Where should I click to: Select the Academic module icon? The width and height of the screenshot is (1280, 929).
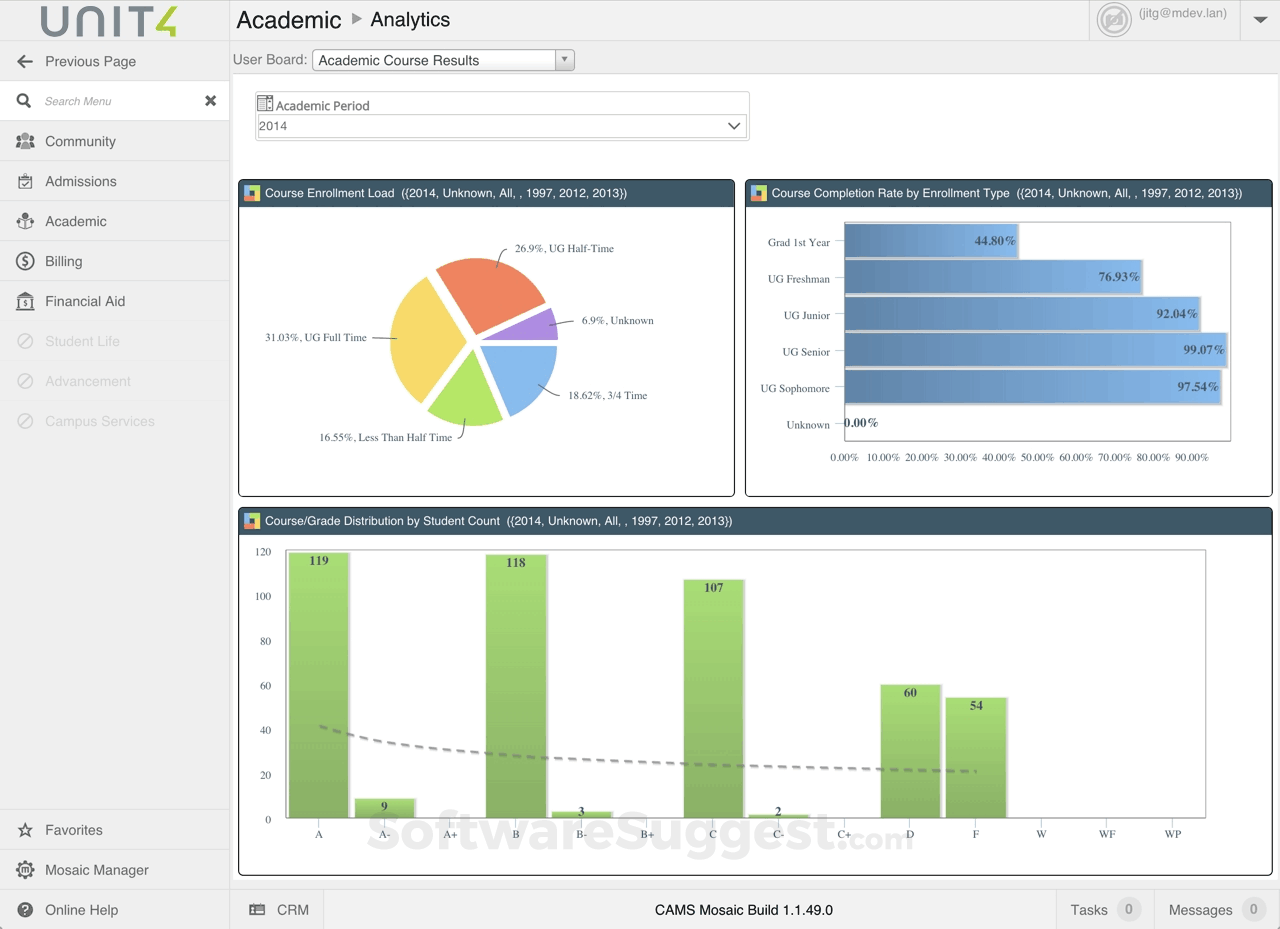tap(24, 221)
